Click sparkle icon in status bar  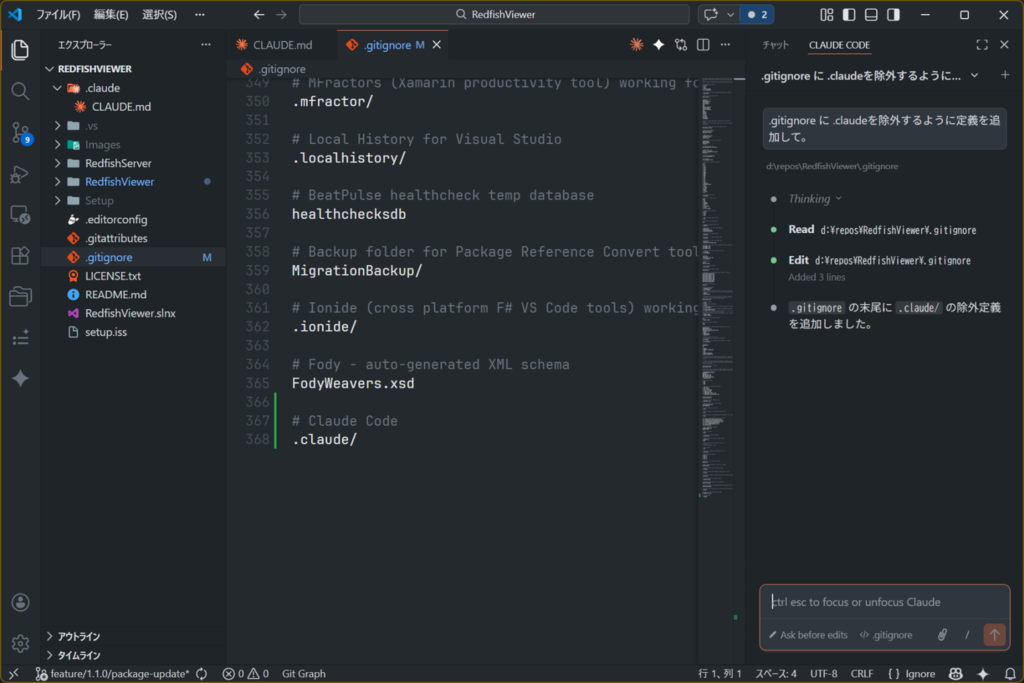983,673
